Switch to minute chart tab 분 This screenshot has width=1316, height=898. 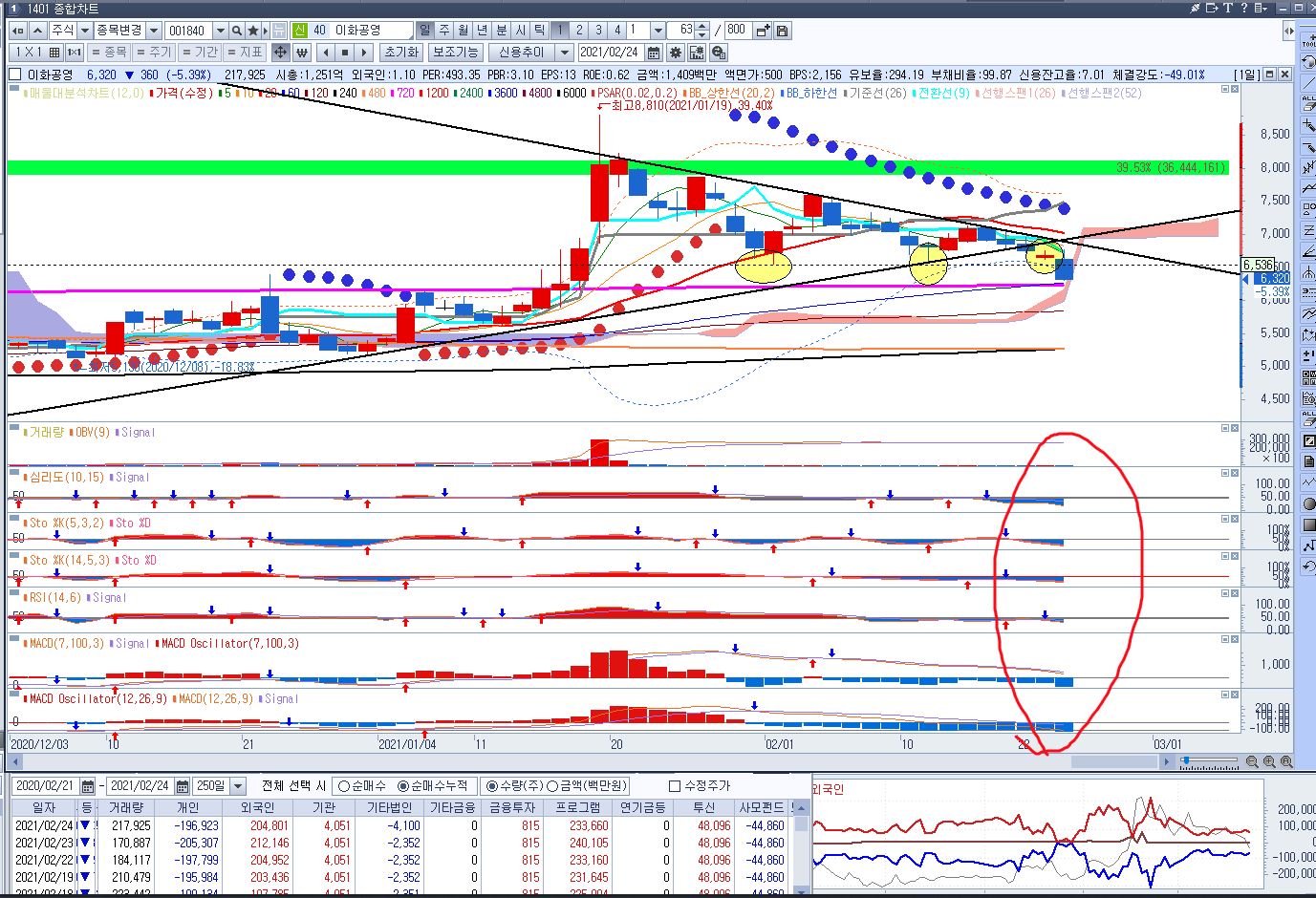coord(501,31)
